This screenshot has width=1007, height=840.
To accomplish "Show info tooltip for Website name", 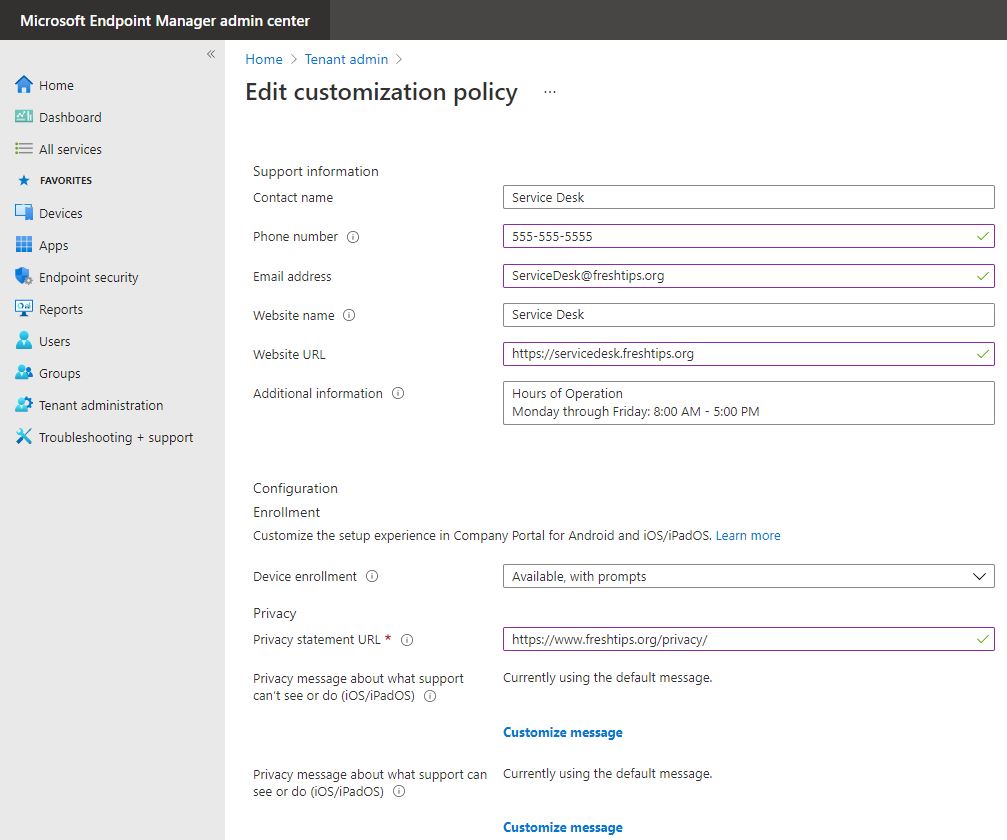I will (x=349, y=315).
